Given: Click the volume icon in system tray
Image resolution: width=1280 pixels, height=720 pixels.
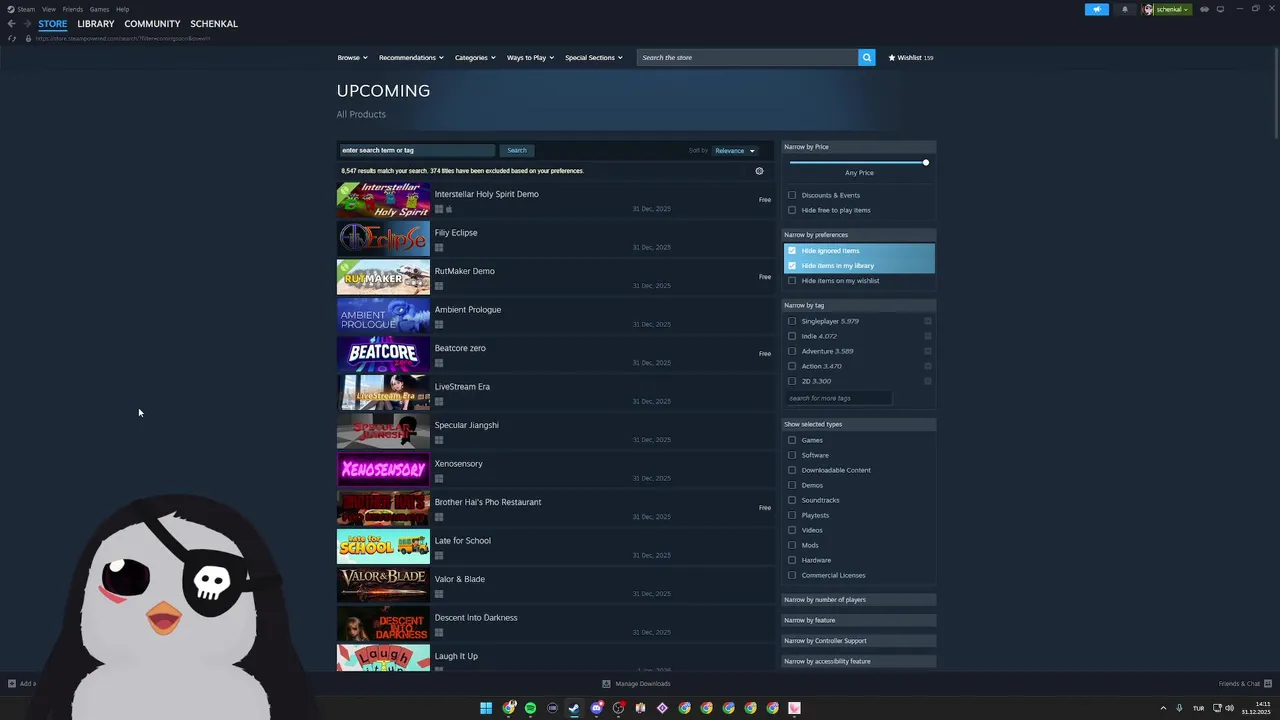Looking at the screenshot, I should pyautogui.click(x=1229, y=708).
